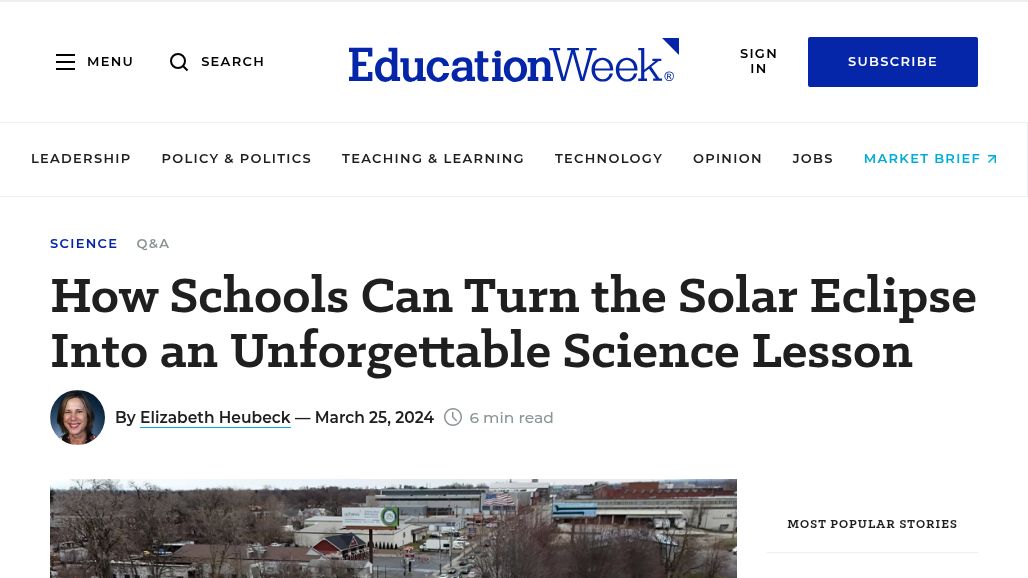The image size is (1028, 578).
Task: Click the EducationWeek logo
Action: (x=513, y=61)
